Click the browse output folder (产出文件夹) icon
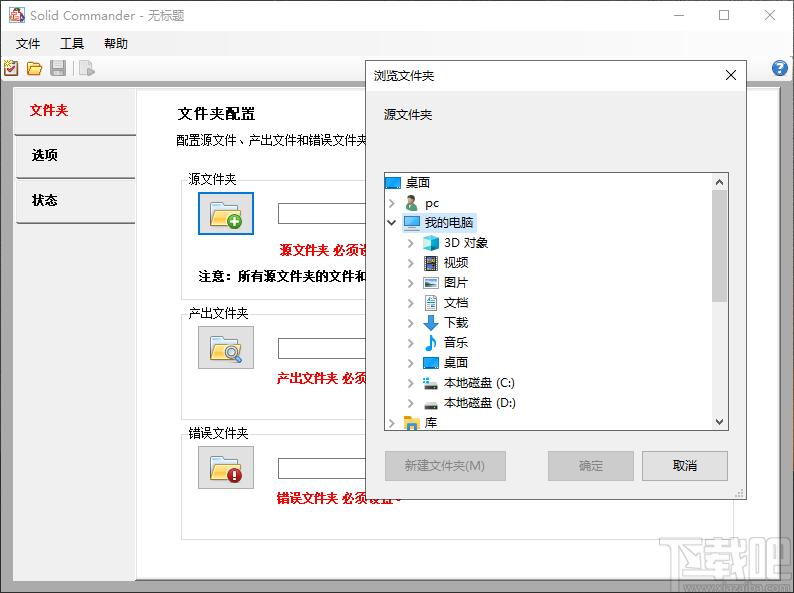The image size is (794, 593). tap(225, 348)
